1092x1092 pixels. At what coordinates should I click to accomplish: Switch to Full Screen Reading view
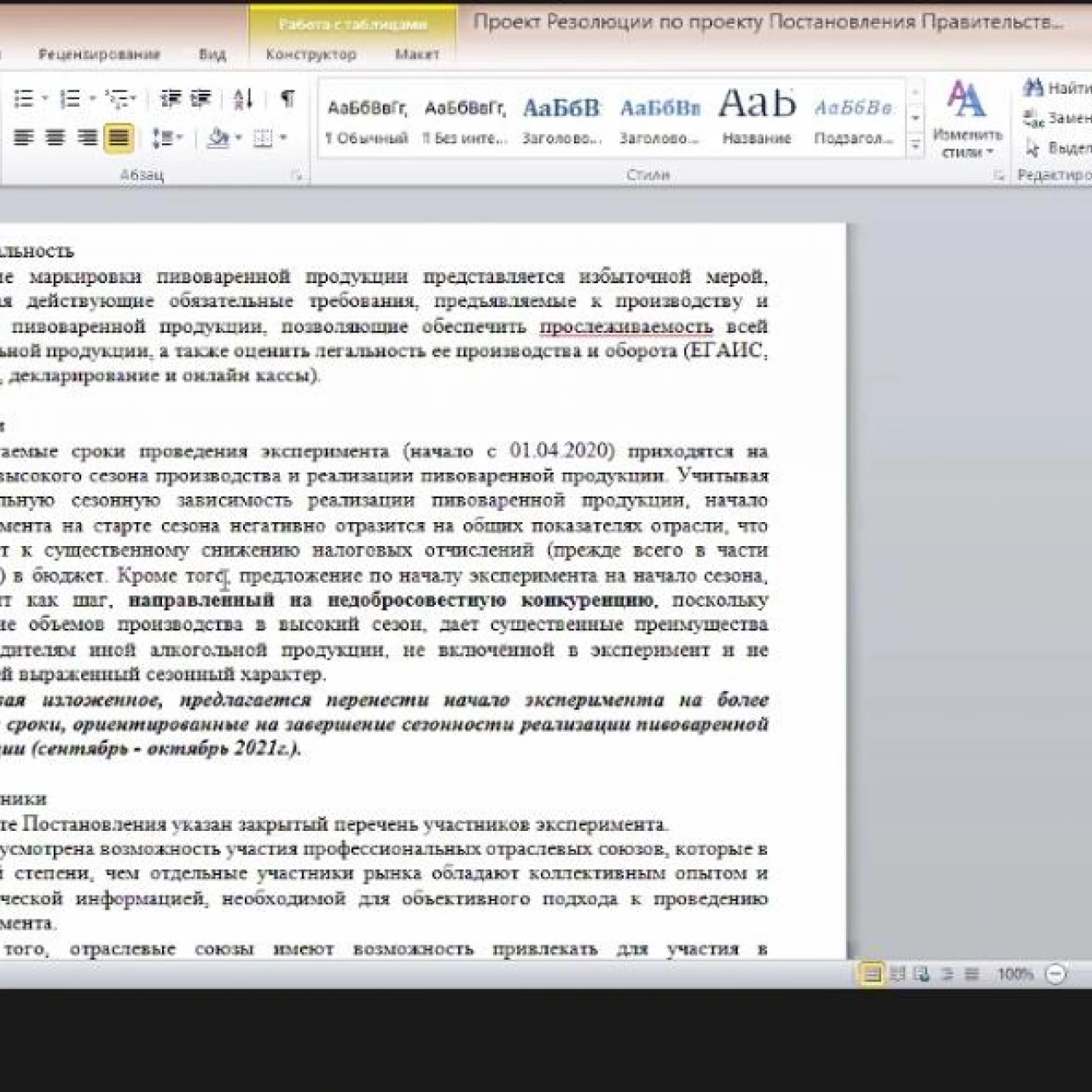897,974
